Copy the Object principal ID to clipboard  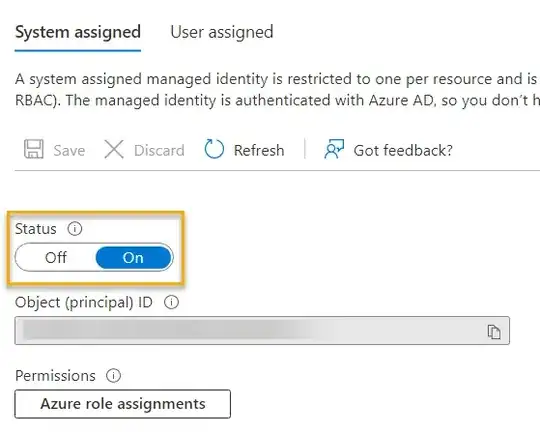coord(494,332)
